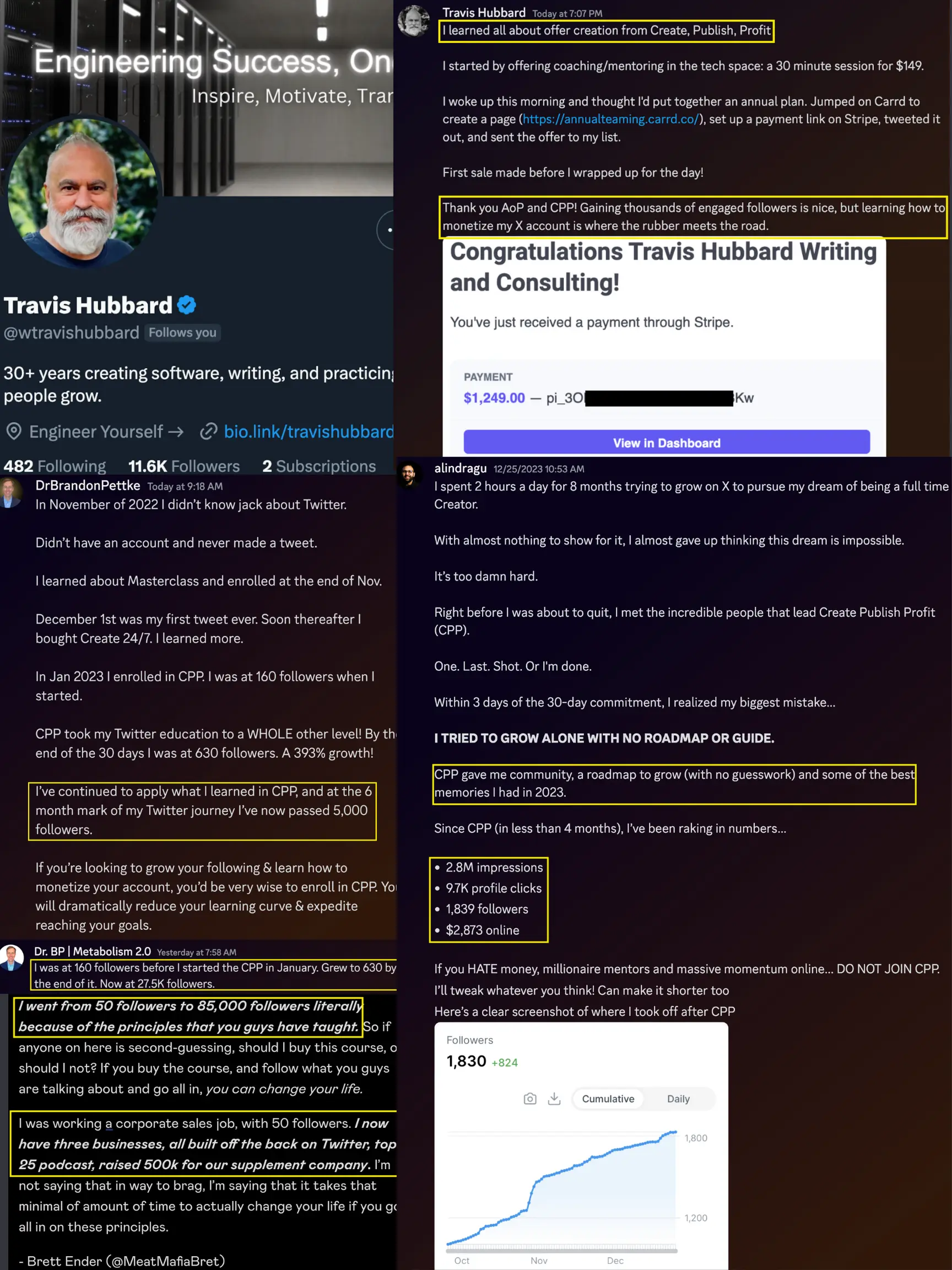Open Travis Hubbard's Discord message avatar
This screenshot has height=1270, width=952.
414,20
